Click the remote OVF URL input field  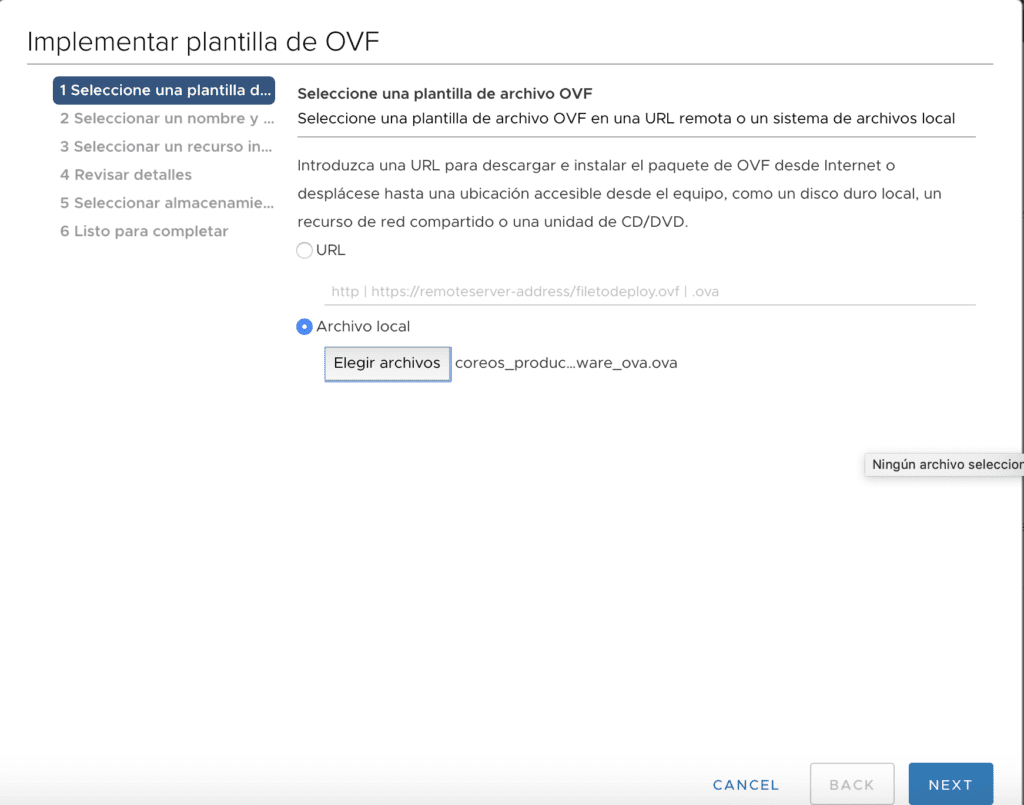pos(650,291)
